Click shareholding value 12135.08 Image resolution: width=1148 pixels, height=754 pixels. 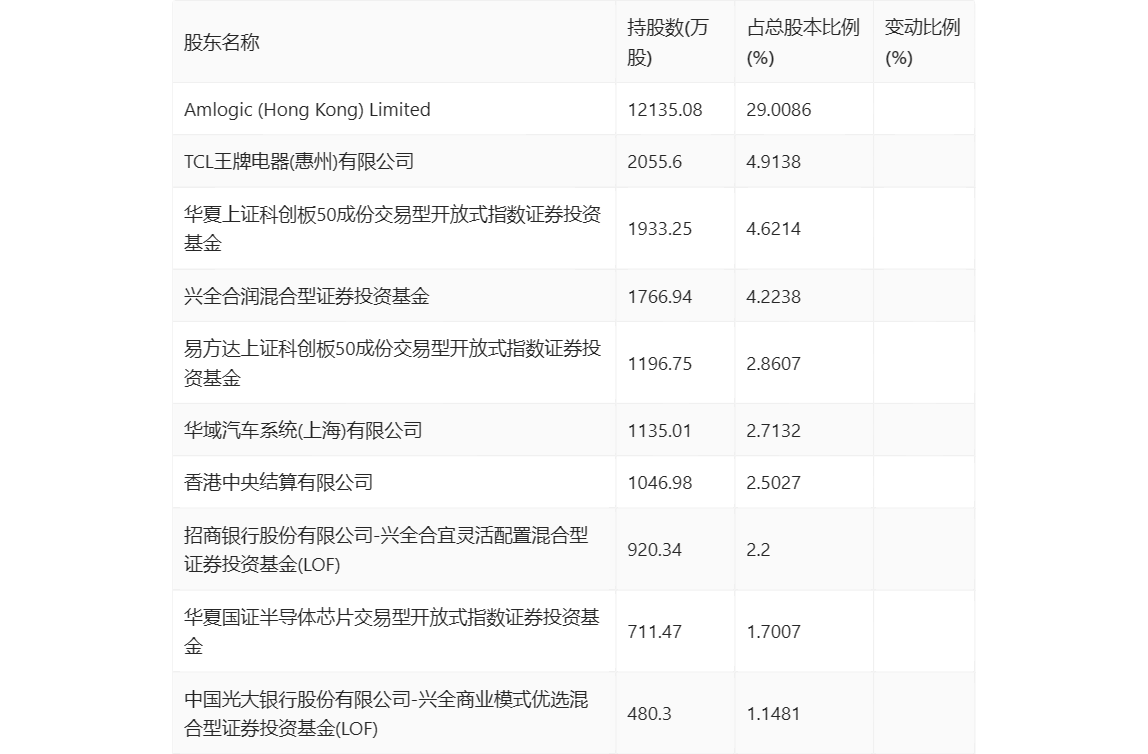(664, 110)
